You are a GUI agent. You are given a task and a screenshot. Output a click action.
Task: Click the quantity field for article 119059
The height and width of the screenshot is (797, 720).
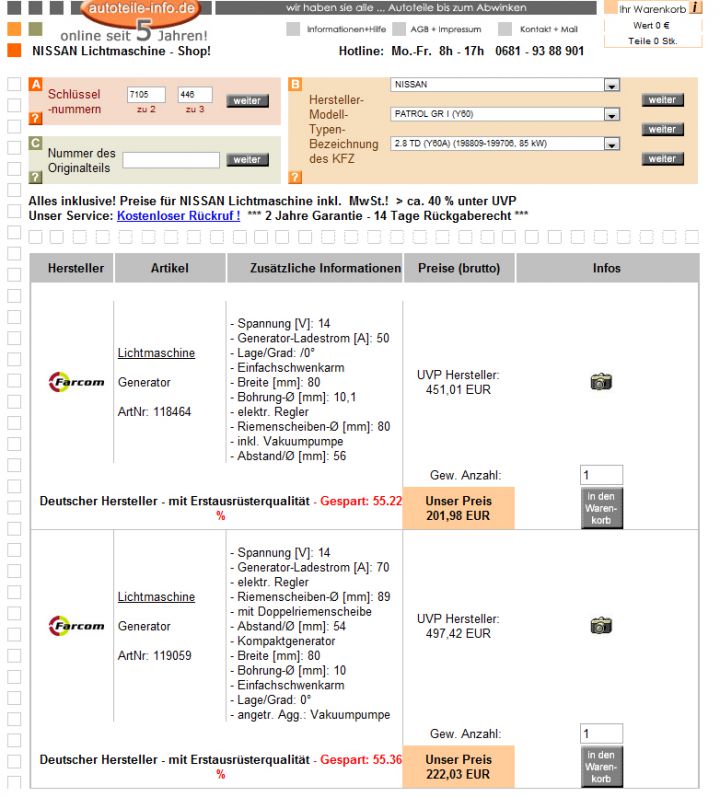pos(601,734)
